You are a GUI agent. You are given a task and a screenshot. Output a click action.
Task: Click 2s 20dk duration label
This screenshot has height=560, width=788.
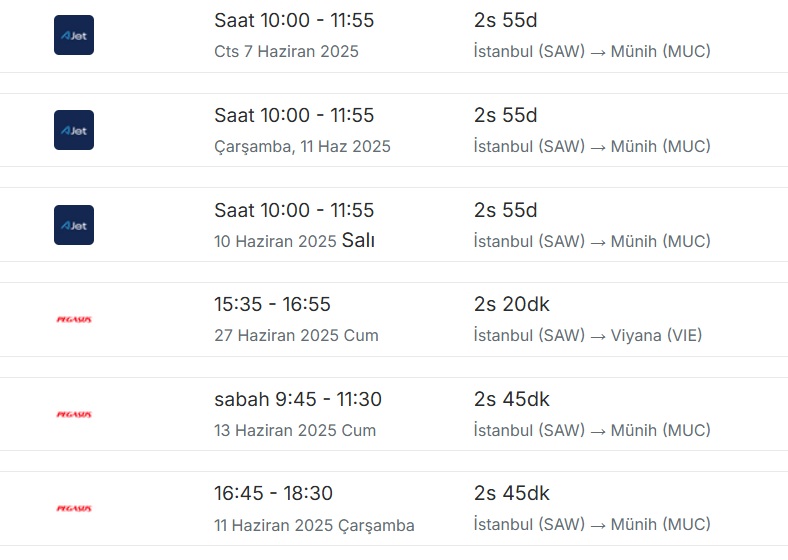pos(512,305)
